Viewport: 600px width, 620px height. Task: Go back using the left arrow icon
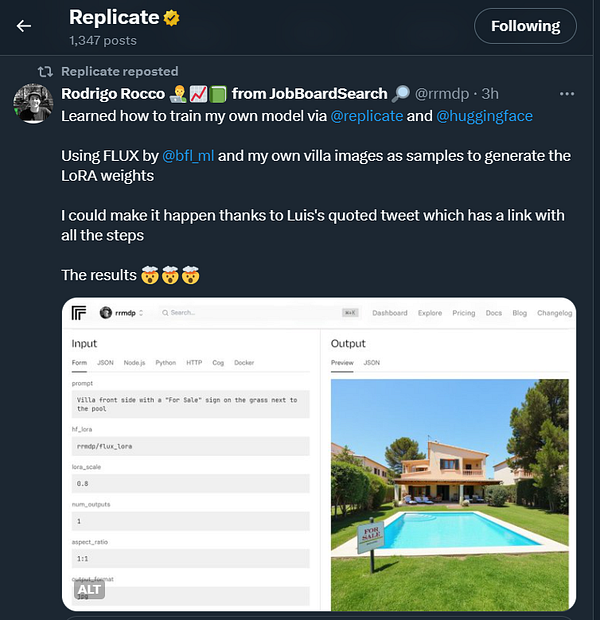click(x=24, y=26)
